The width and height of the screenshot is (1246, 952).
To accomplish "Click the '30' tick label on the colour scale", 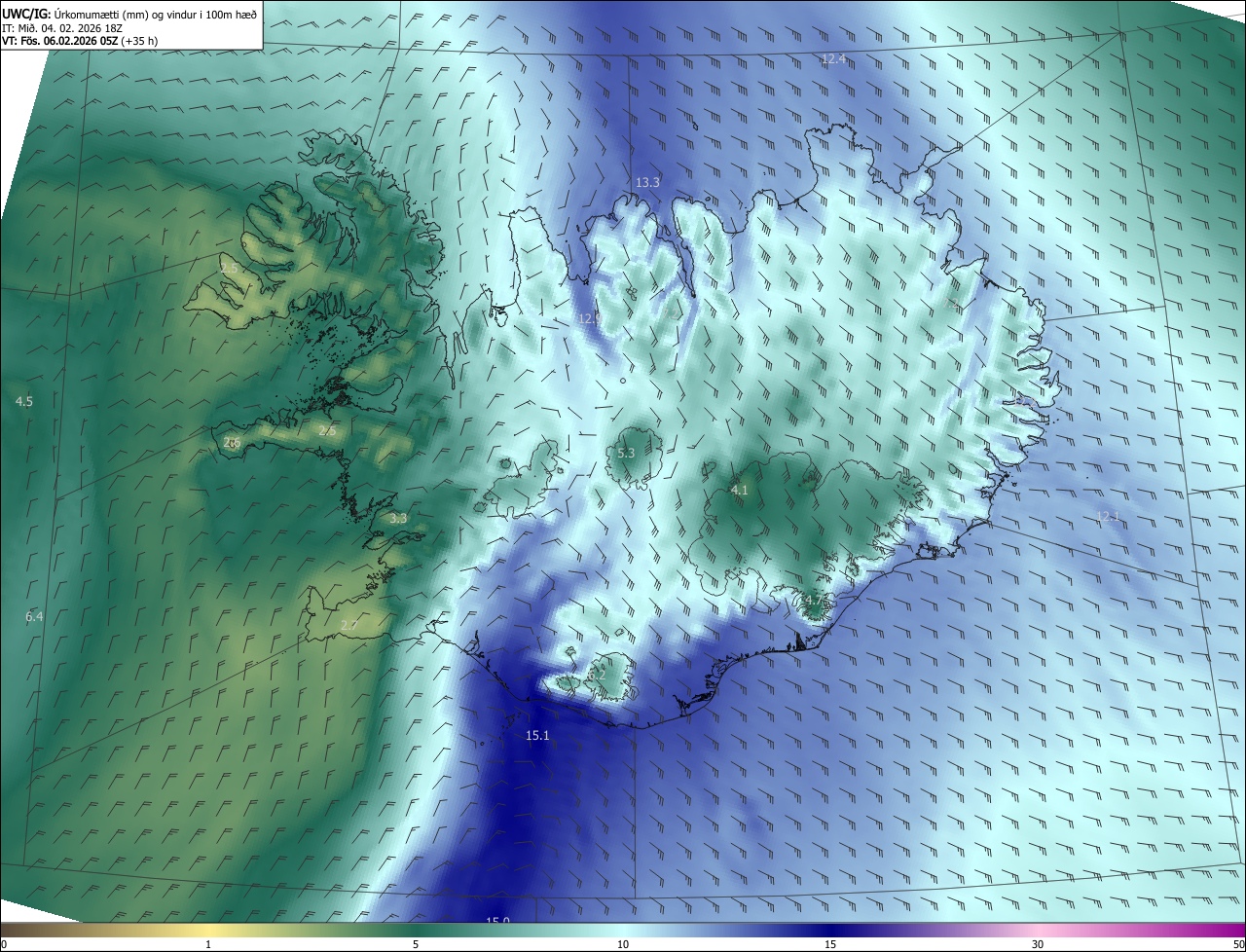I will pyautogui.click(x=1038, y=944).
